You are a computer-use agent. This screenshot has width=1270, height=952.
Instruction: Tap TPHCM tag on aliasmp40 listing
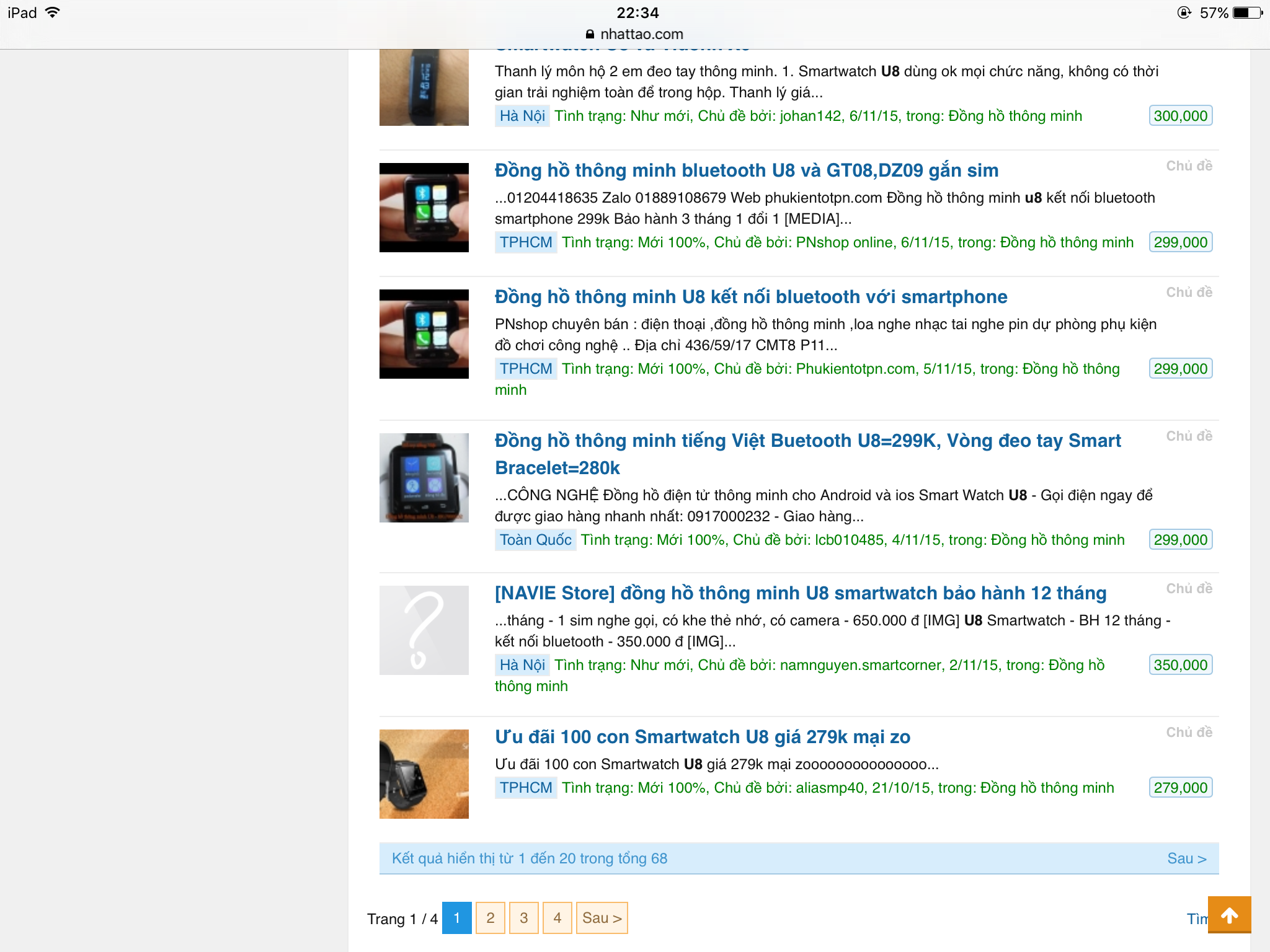coord(526,788)
